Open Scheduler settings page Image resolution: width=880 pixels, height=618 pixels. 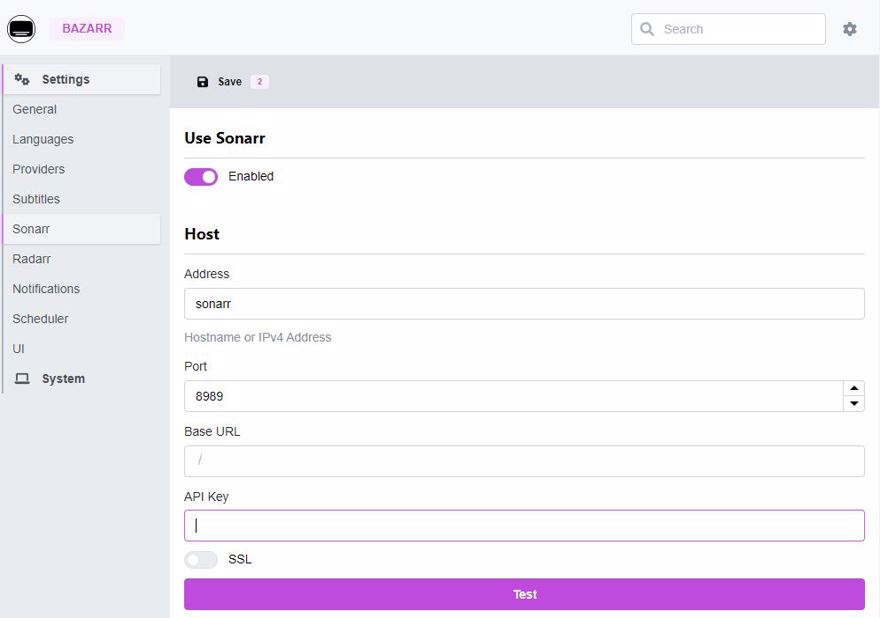40,319
